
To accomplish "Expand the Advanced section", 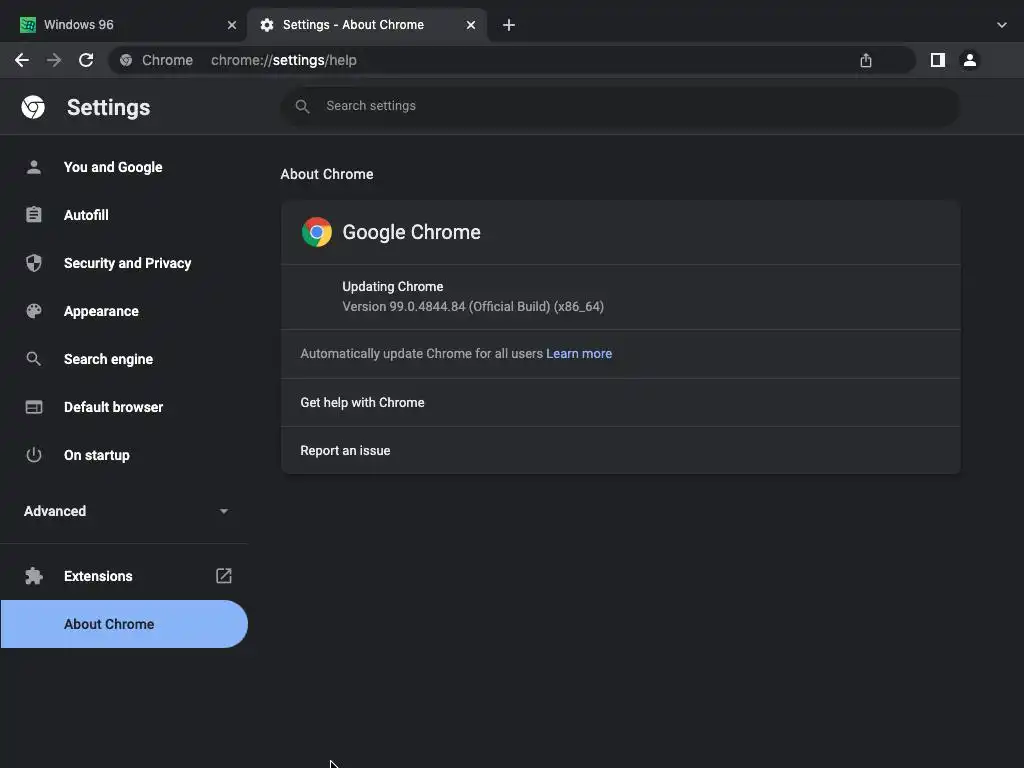I will point(124,511).
